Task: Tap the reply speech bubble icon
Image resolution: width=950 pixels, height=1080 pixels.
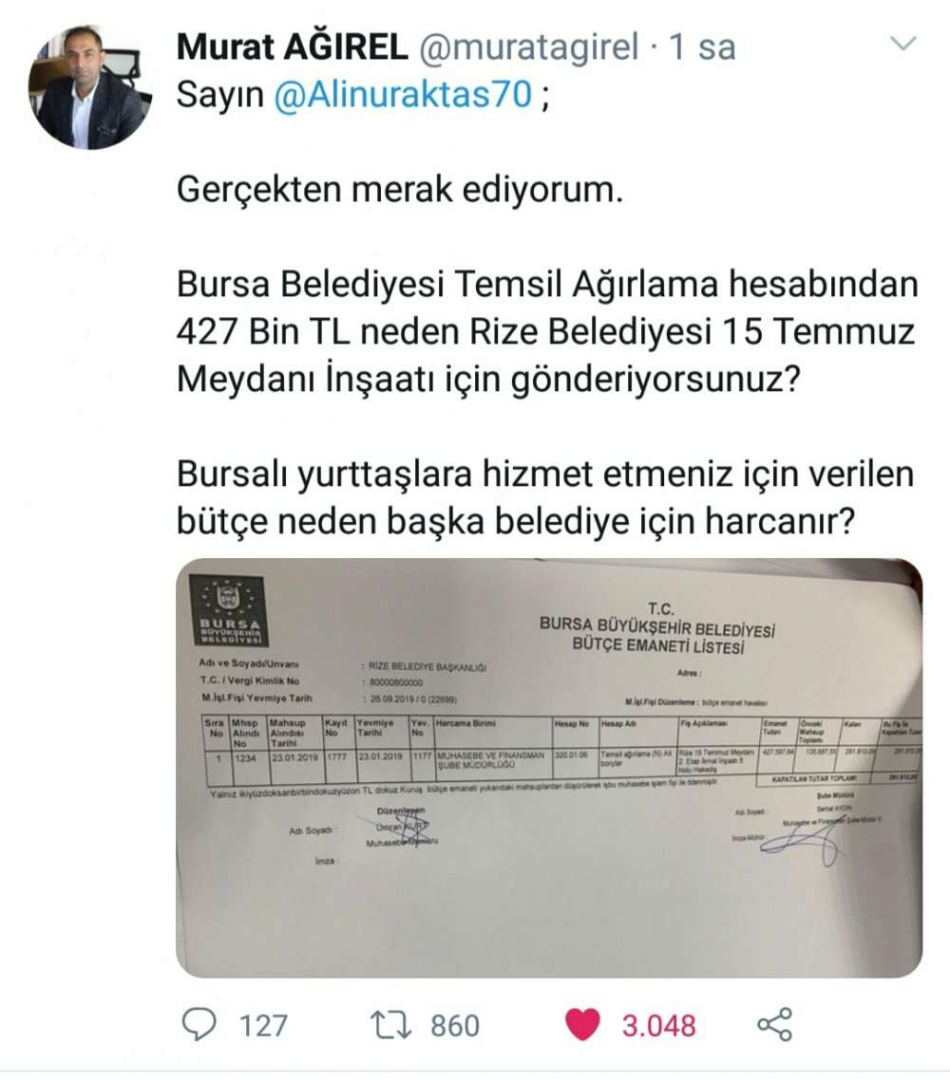Action: point(199,1024)
